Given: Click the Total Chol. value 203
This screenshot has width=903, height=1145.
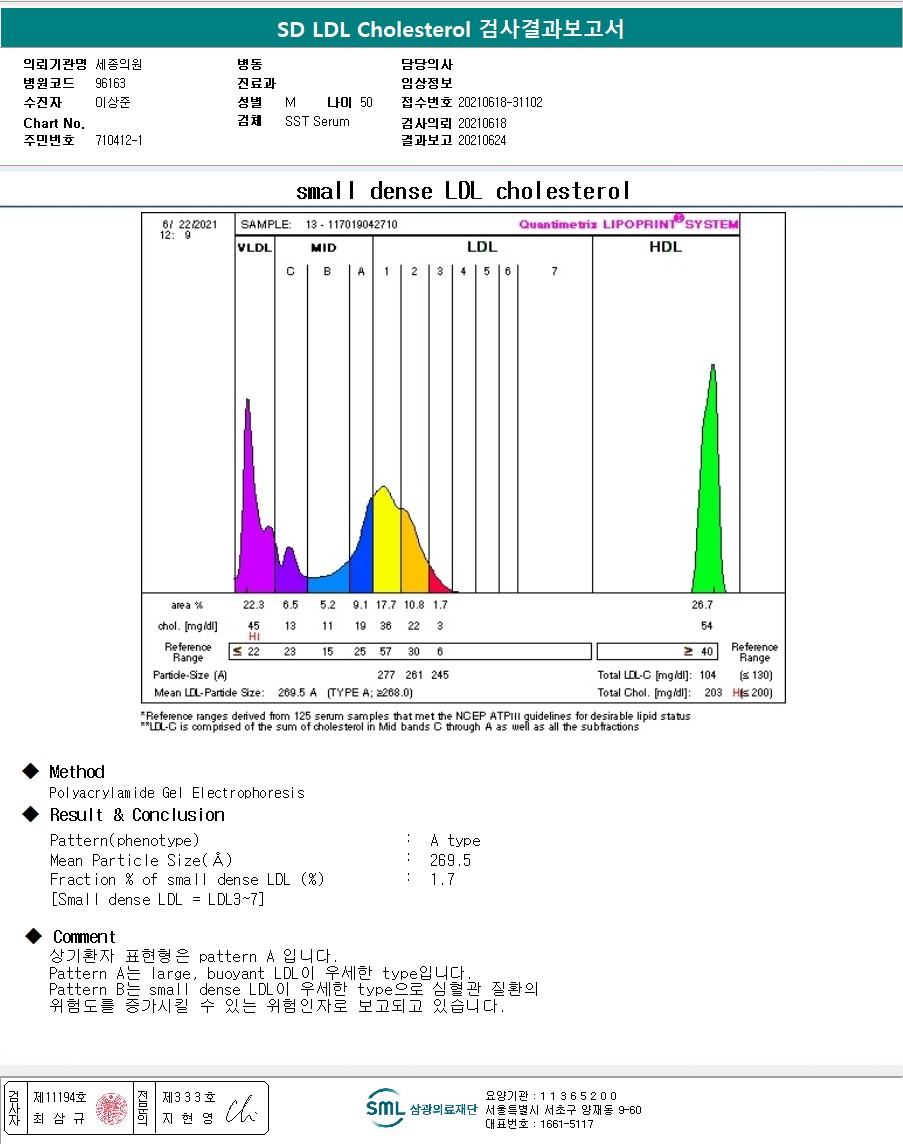Looking at the screenshot, I should 713,692.
